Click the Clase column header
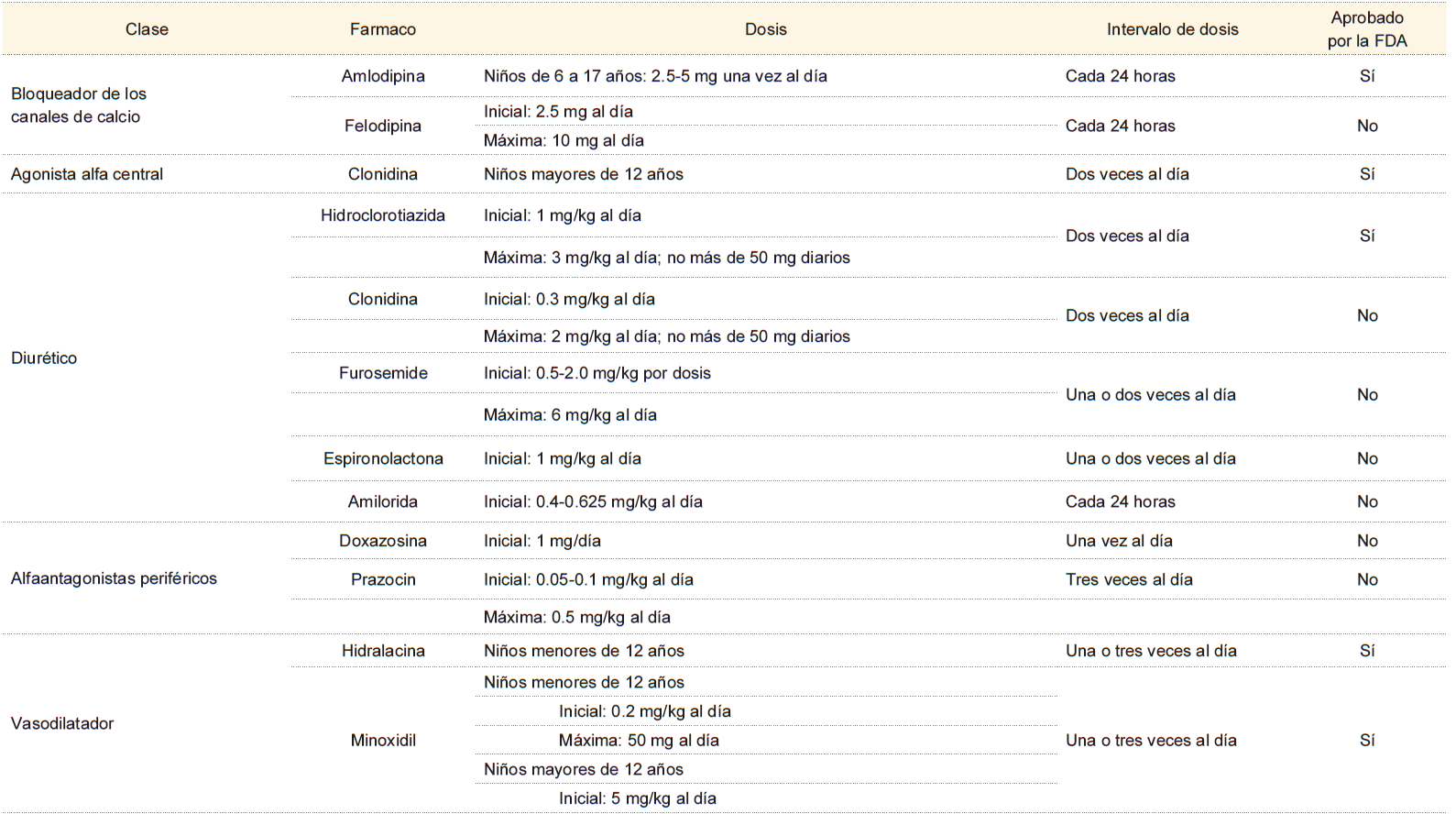 coord(147,29)
